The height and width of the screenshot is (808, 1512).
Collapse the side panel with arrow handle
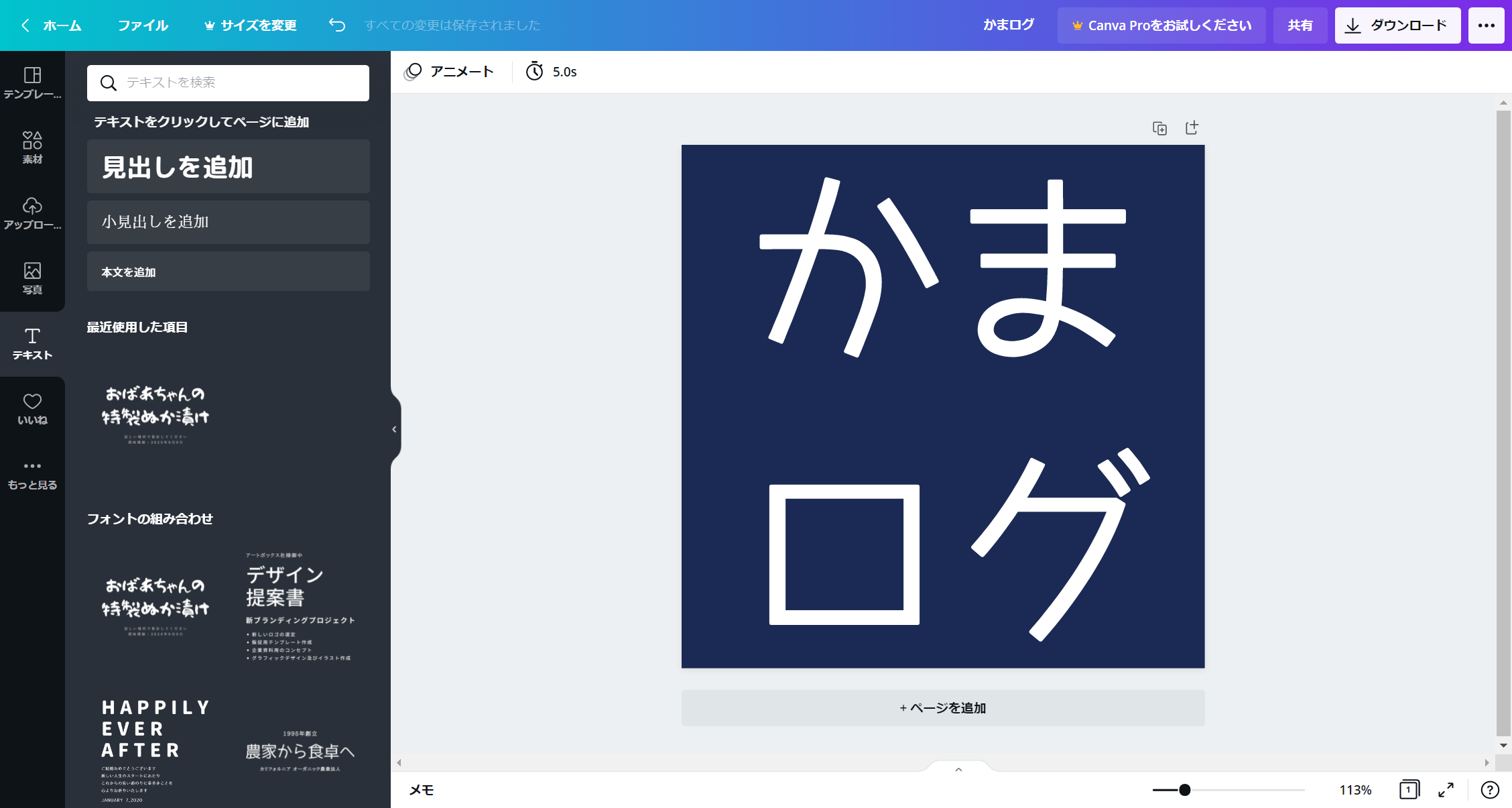[395, 429]
